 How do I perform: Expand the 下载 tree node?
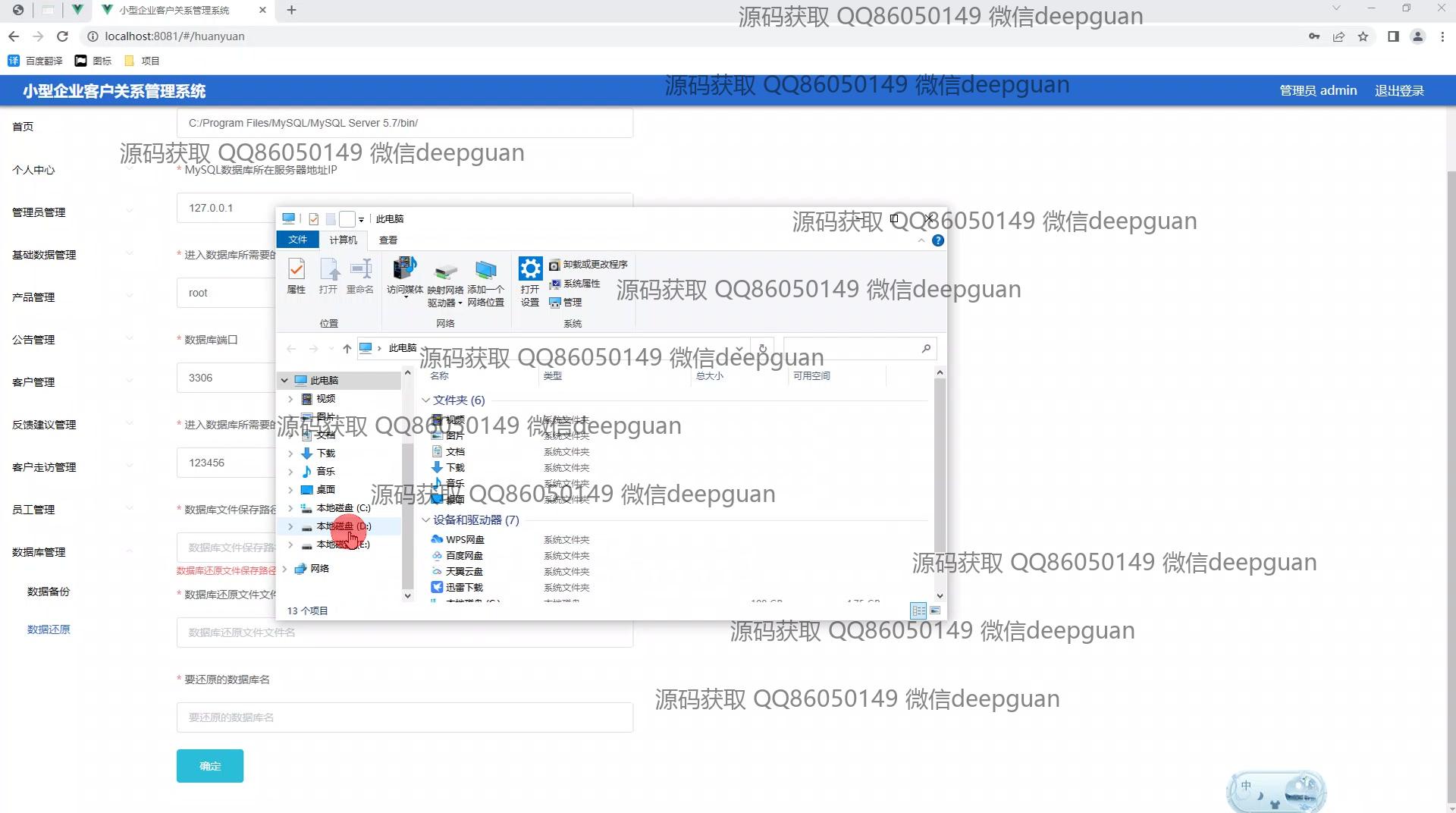click(290, 454)
